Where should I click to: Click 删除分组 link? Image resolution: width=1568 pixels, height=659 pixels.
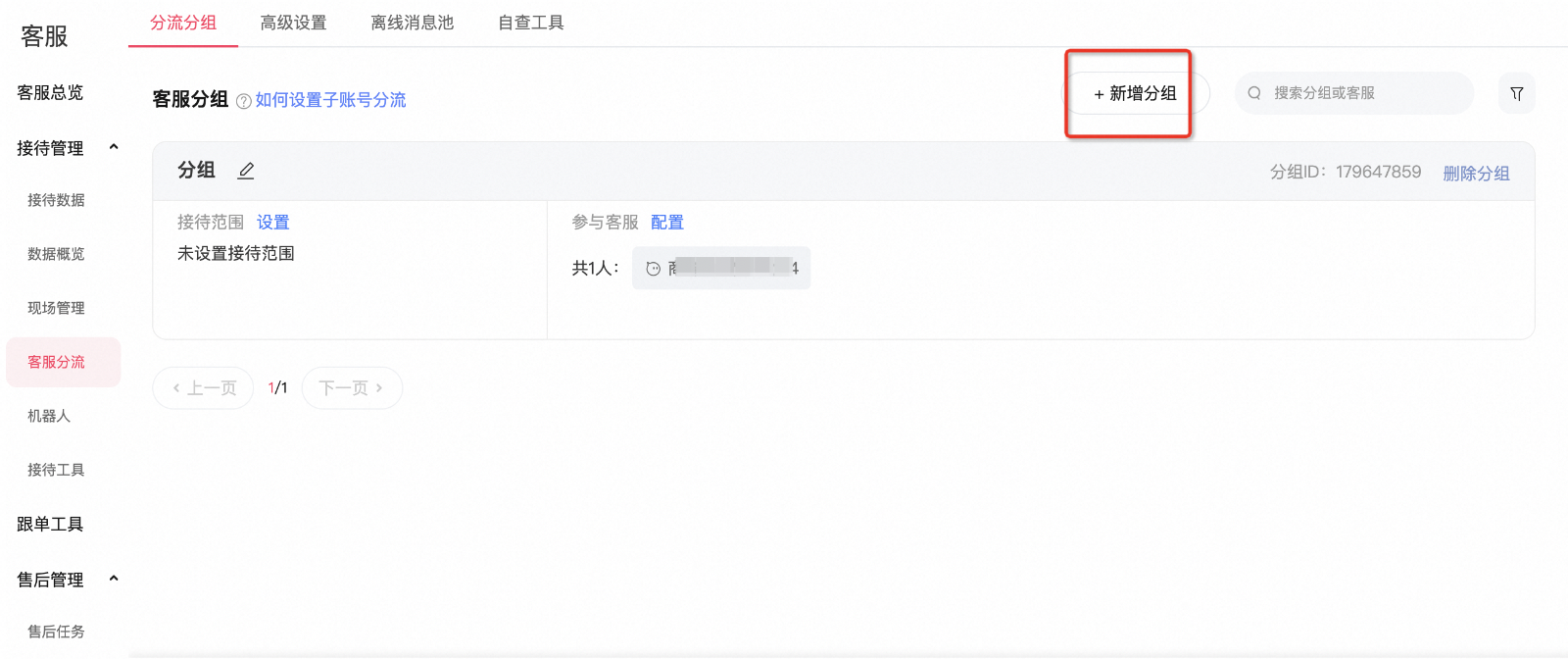1476,173
